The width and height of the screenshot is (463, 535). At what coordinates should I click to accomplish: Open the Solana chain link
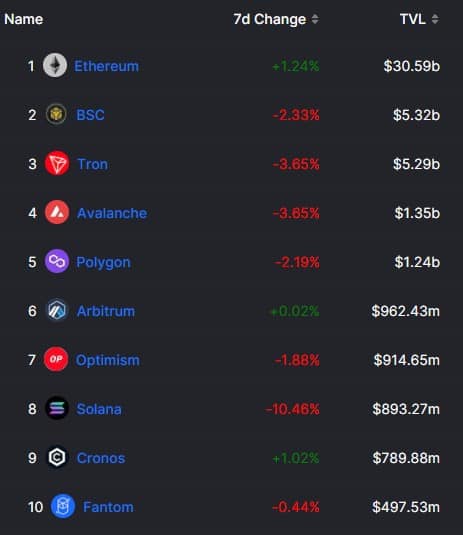(99, 409)
